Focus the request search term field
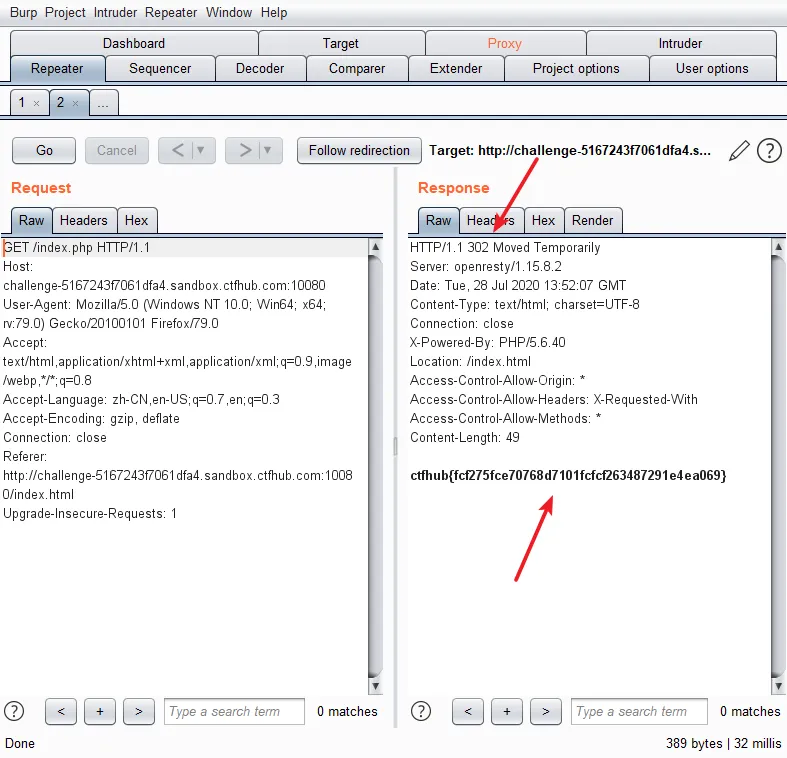 pyautogui.click(x=234, y=711)
